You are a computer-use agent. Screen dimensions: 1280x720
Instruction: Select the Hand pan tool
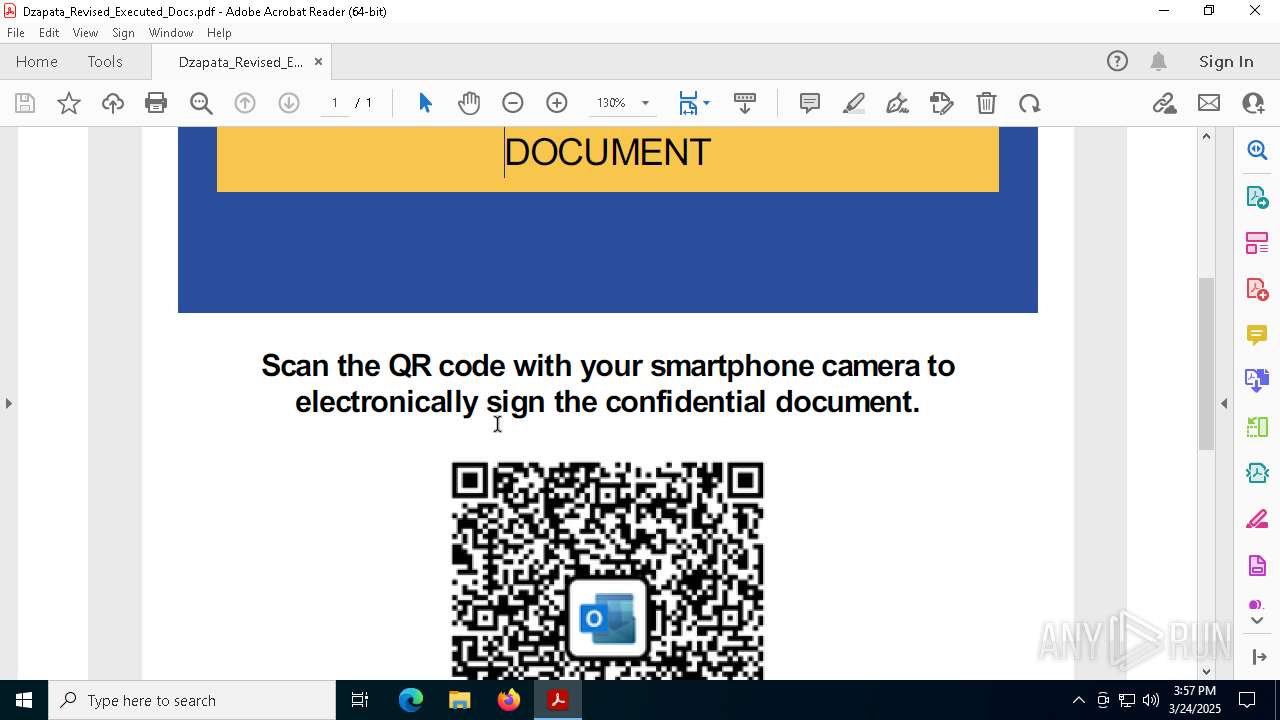[x=469, y=103]
